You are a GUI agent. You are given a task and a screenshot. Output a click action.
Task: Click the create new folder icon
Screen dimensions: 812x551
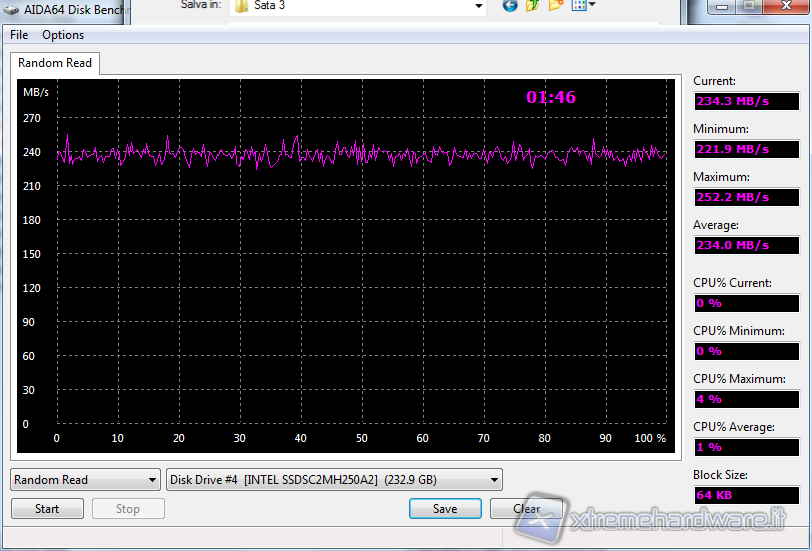click(x=556, y=5)
